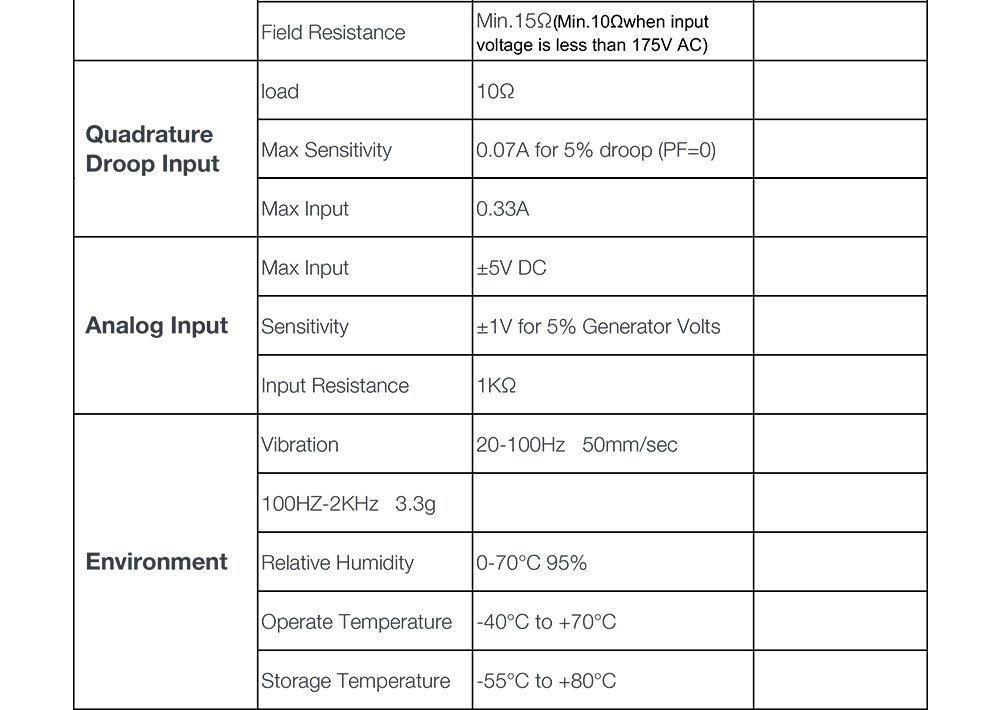Select the 0-70°C 95% humidity value
Viewport: 1000px width, 710px height.
pos(531,563)
